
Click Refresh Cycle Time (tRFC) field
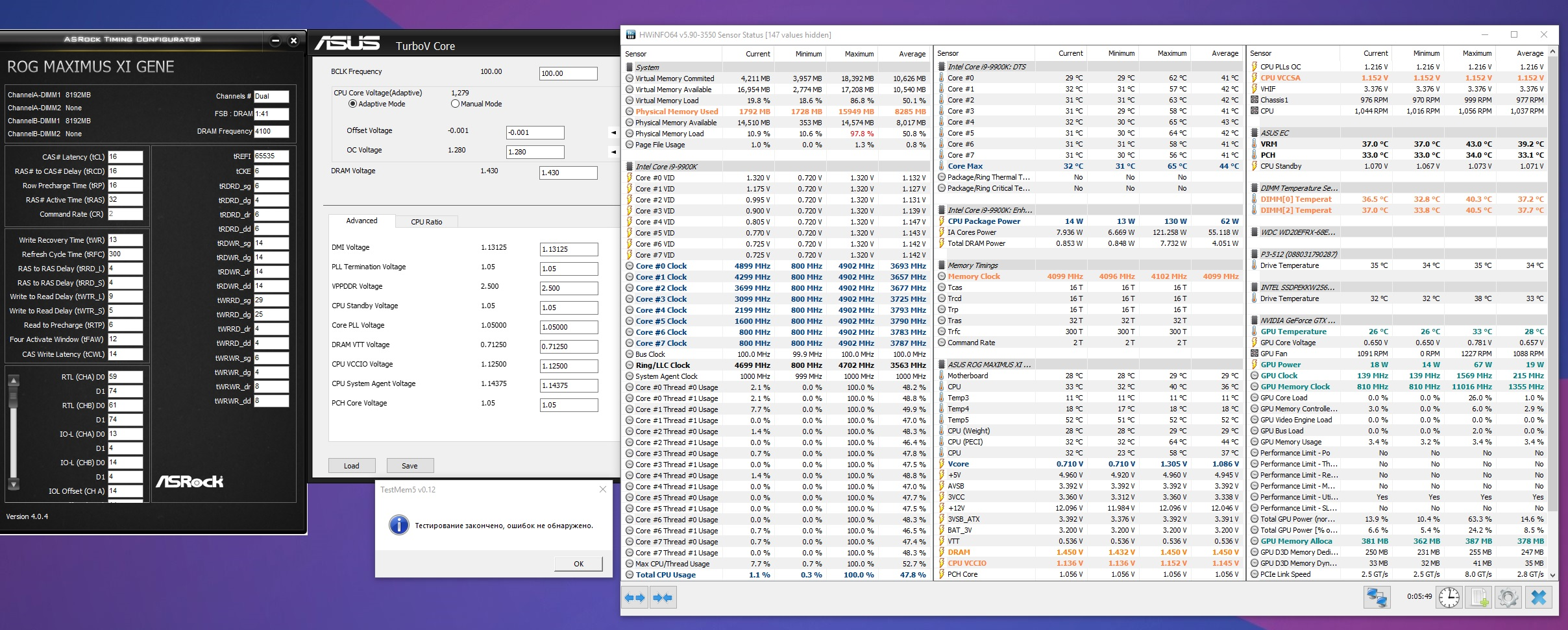click(x=125, y=254)
